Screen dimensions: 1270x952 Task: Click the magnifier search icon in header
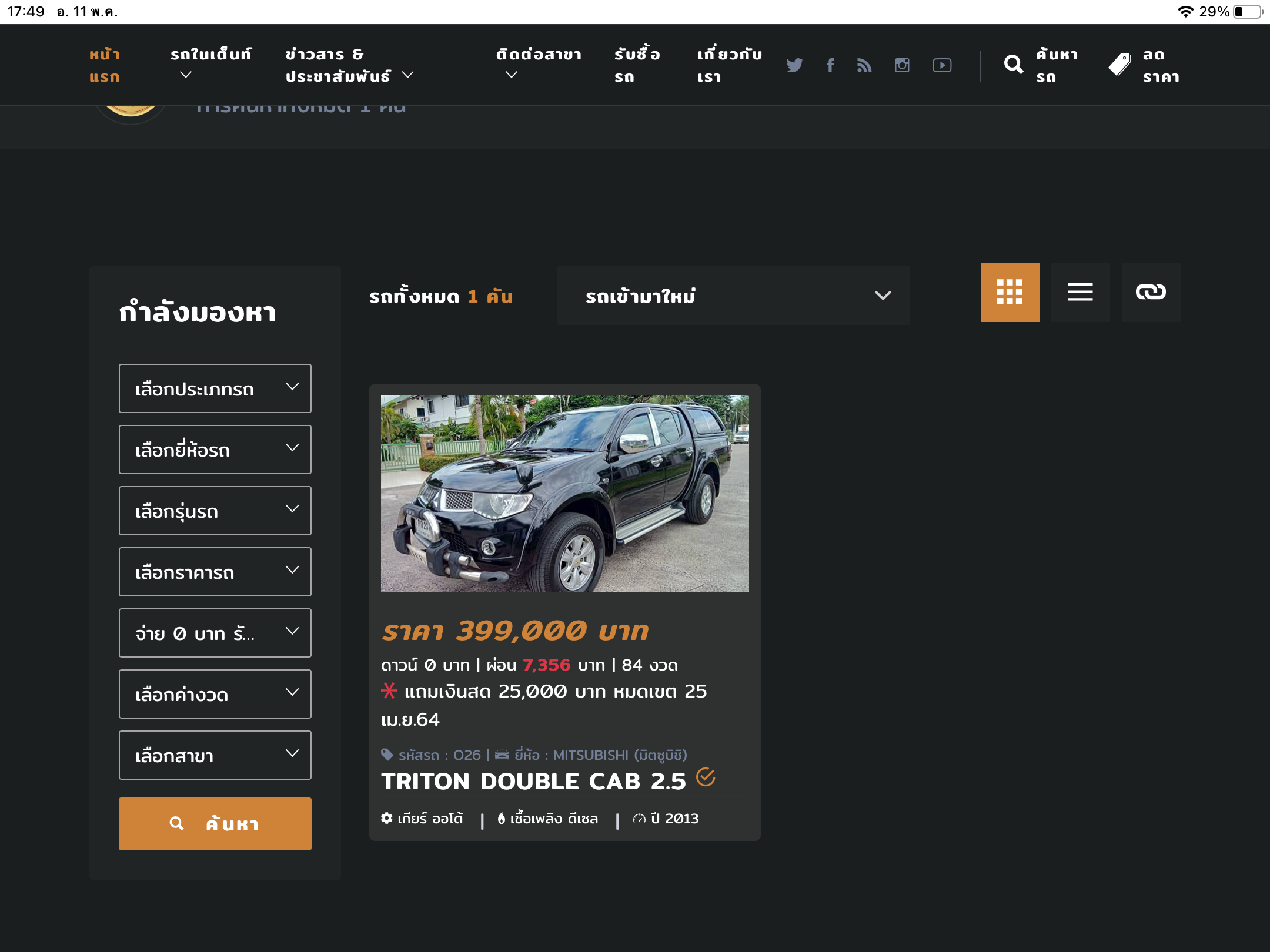(x=1014, y=65)
